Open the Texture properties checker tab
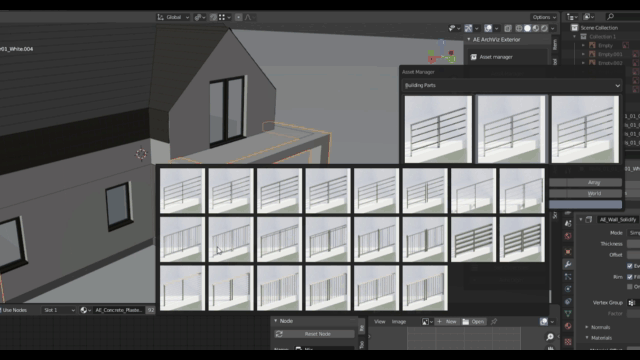640x360 pixels. [568, 342]
